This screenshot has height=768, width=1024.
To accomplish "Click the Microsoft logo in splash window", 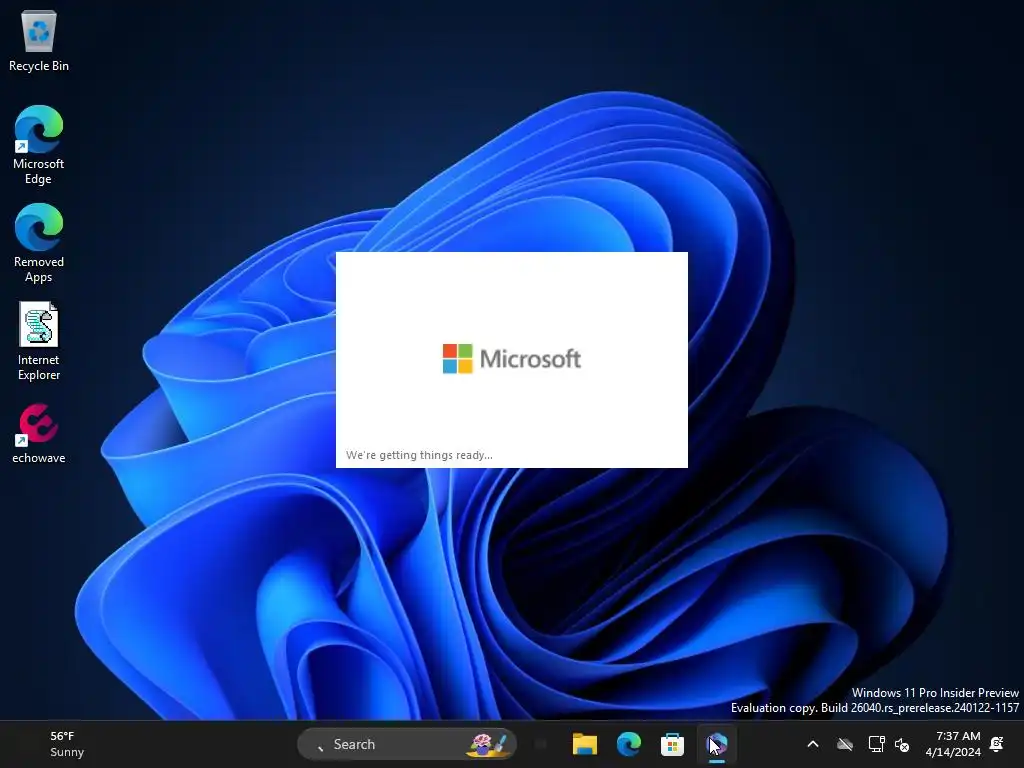I will click(x=511, y=359).
